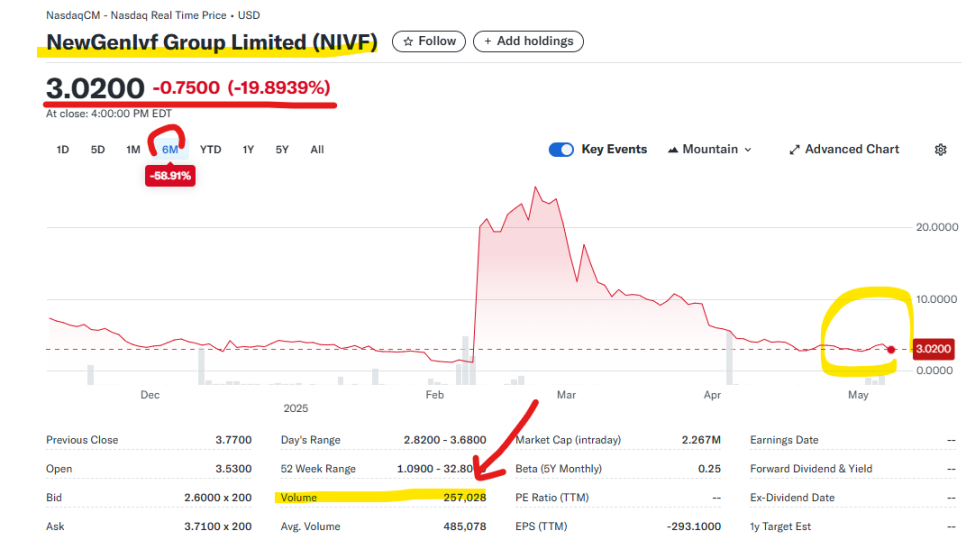
Task: Click the EPS (TTM) value -293.1000
Action: tap(694, 526)
